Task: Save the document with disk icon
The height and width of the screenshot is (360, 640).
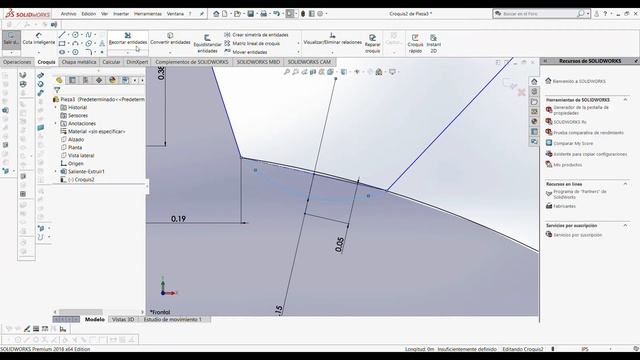Action: coord(251,13)
